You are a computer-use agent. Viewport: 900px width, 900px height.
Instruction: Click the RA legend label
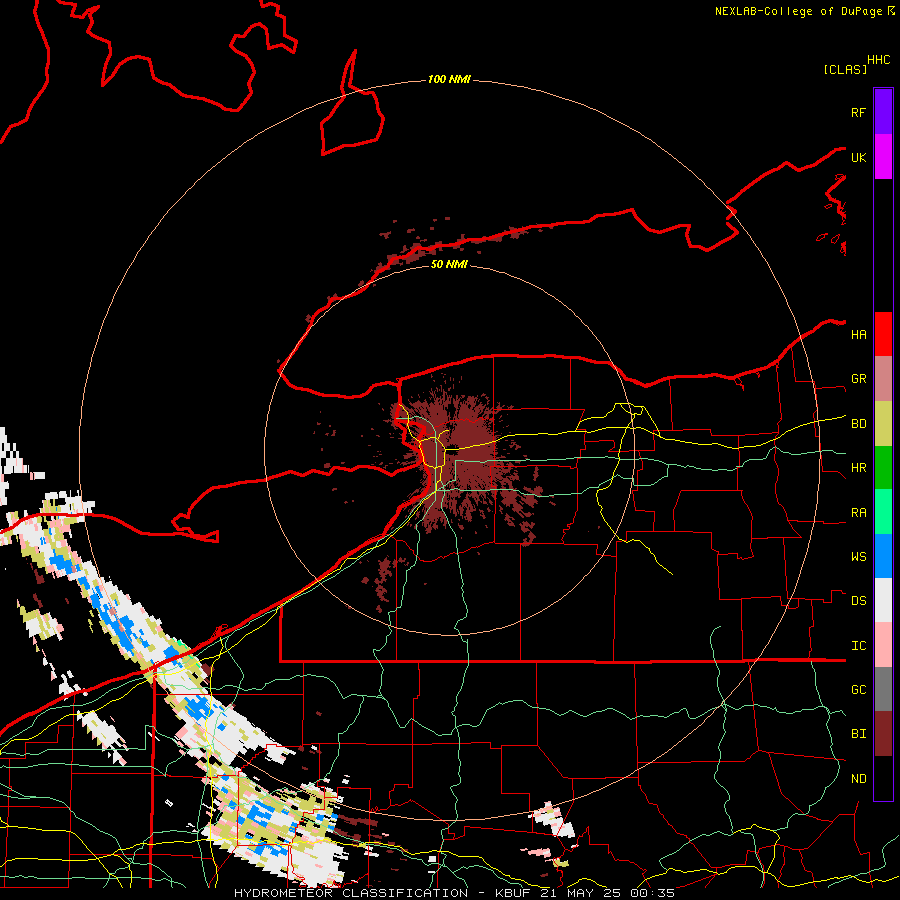tap(858, 513)
